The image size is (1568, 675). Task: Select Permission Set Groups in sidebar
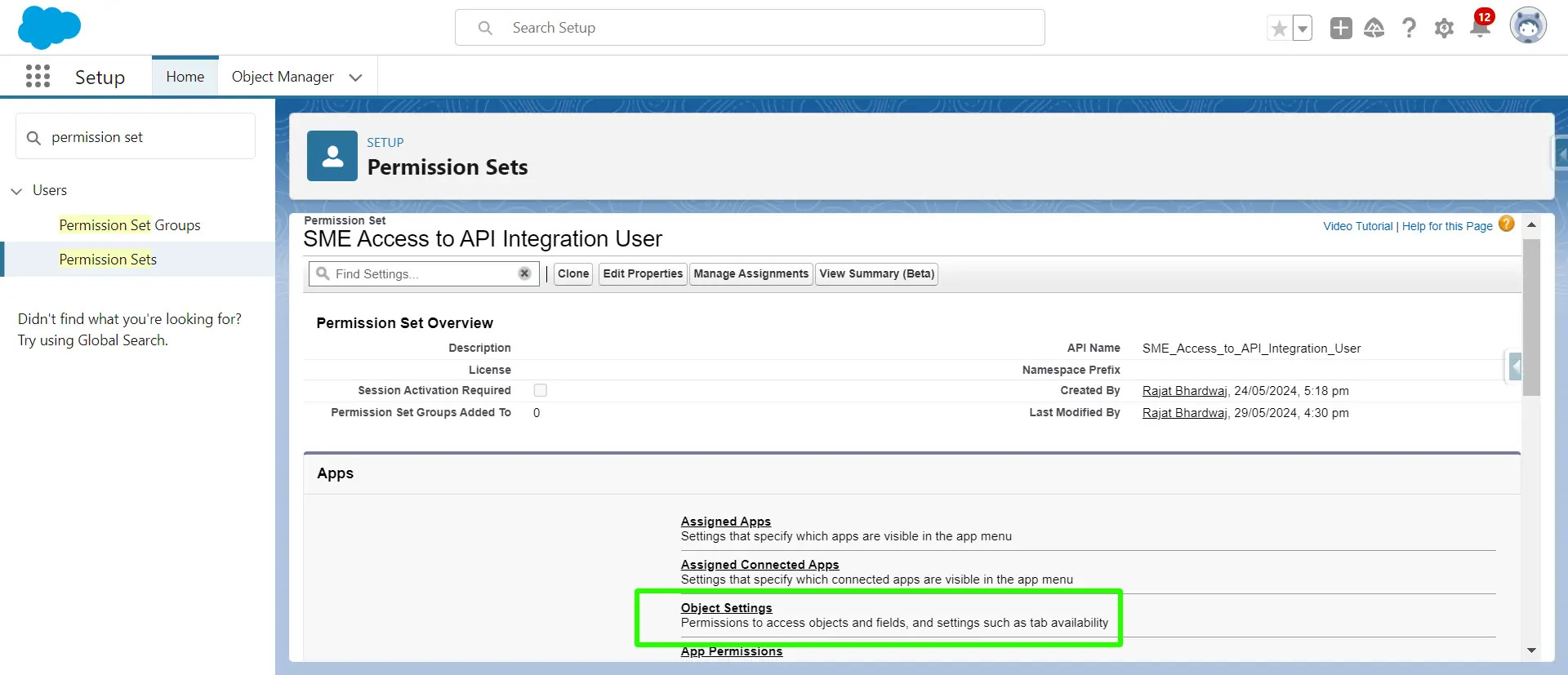coord(130,225)
